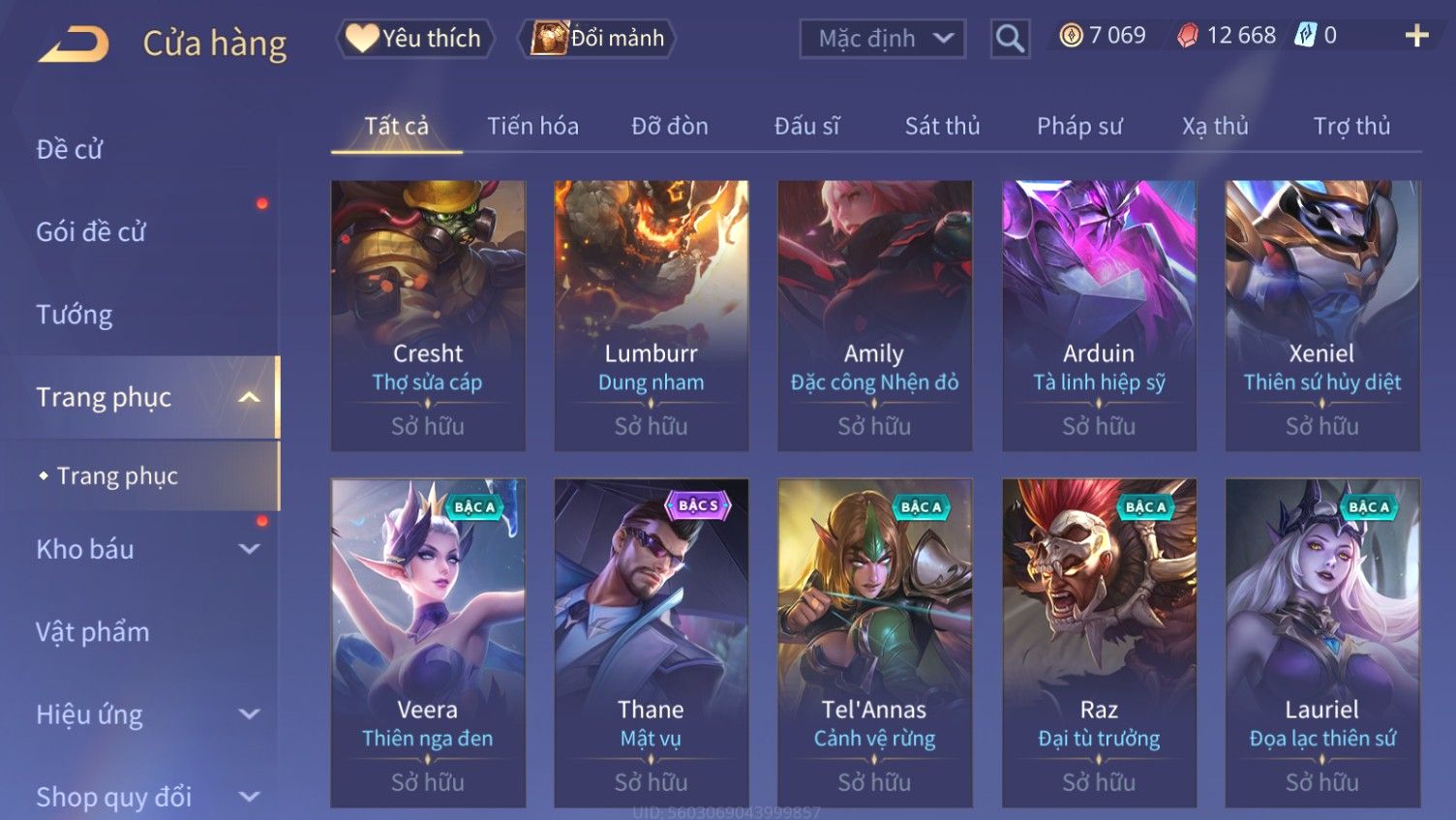This screenshot has height=820, width=1456.
Task: Open the Thane Mật vụ skin card
Action: pyautogui.click(x=651, y=643)
